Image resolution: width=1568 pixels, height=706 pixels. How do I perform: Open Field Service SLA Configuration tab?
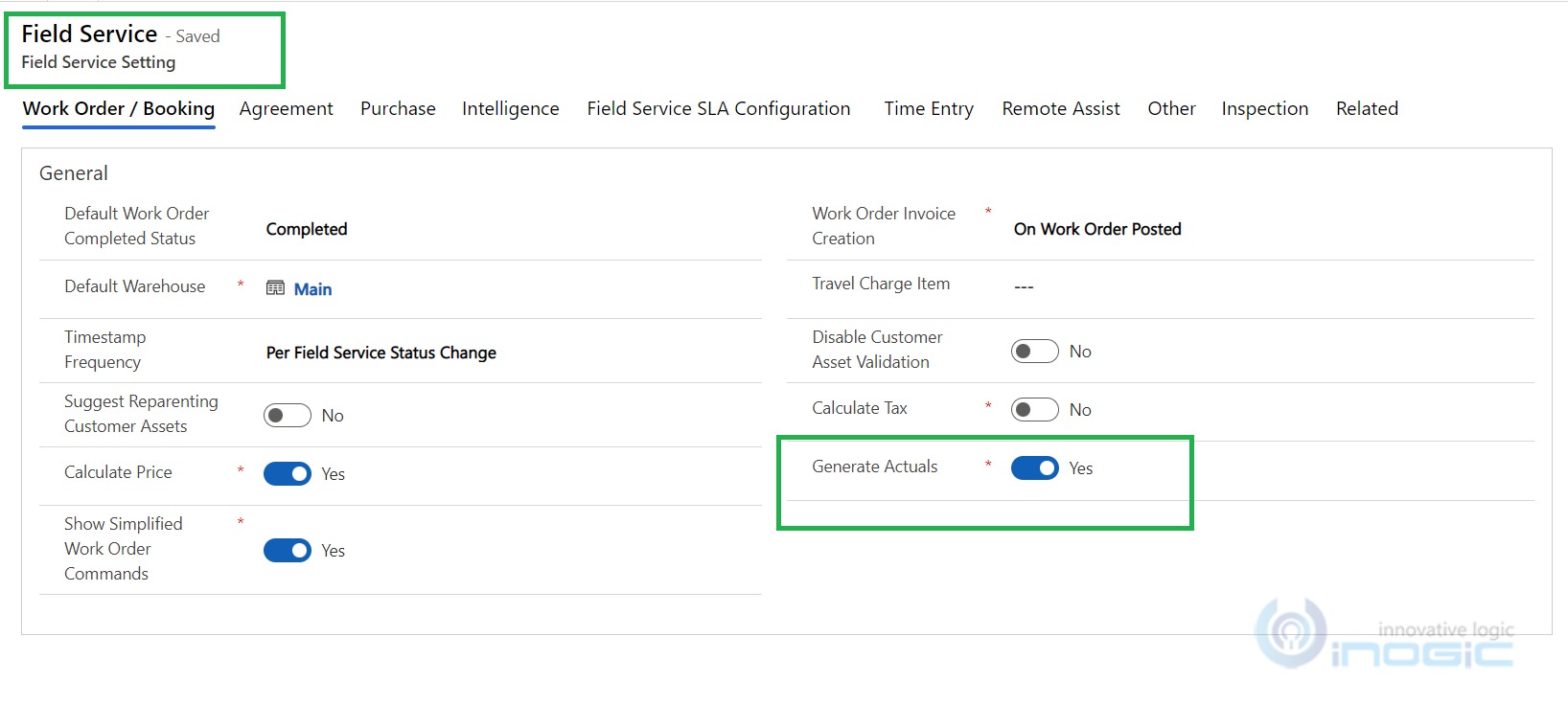click(719, 108)
